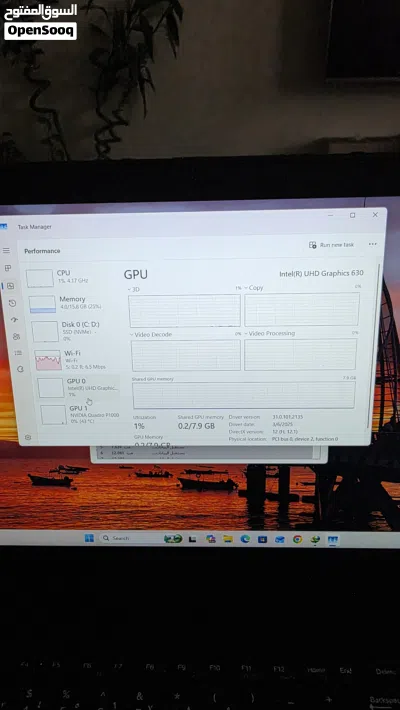The width and height of the screenshot is (400, 710).
Task: Click the Copy utilization graph
Action: tap(302, 309)
